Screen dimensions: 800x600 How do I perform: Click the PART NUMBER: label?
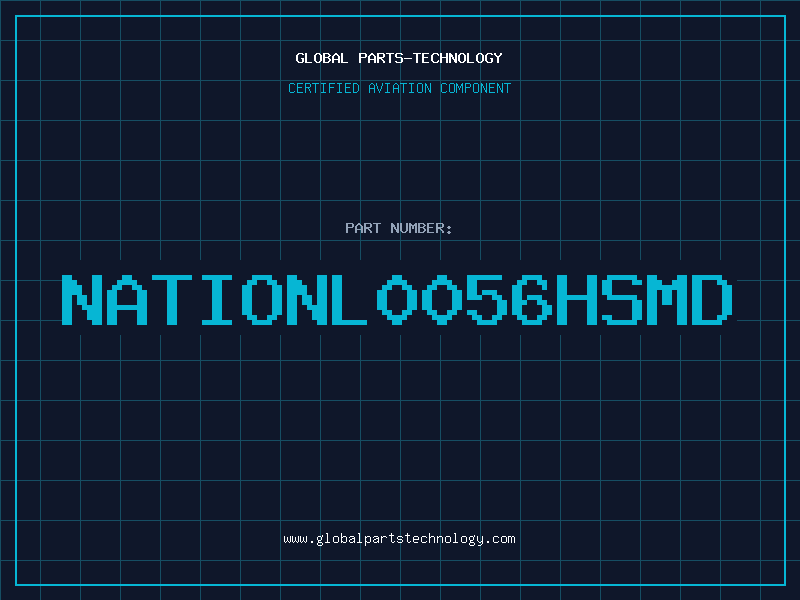(x=399, y=228)
